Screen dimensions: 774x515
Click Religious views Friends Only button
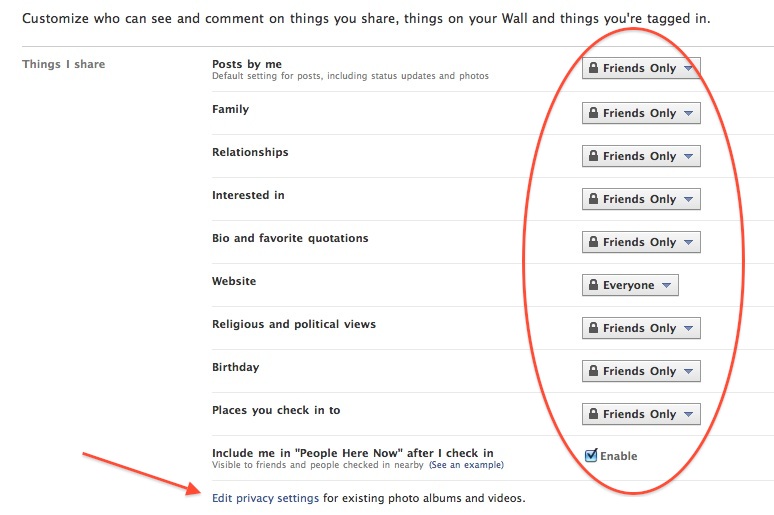coord(641,327)
